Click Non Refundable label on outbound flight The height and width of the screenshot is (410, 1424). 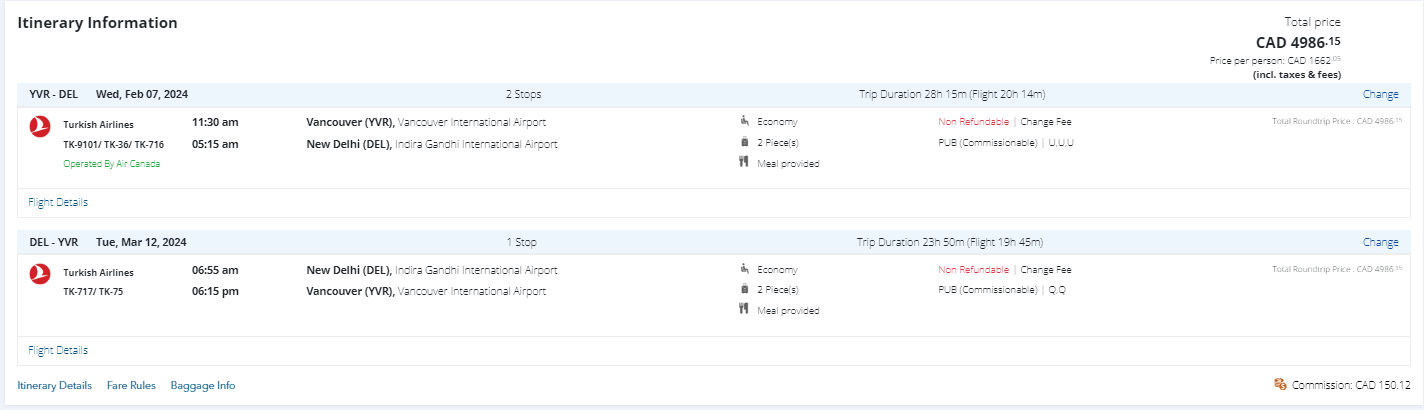pos(973,122)
